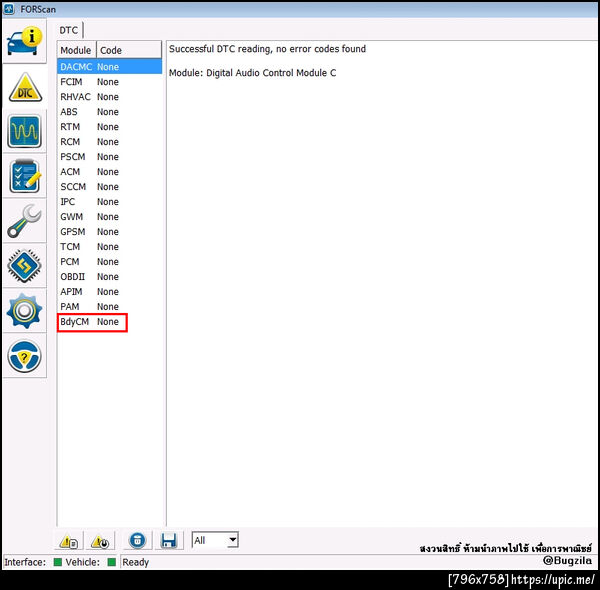Click the Code column header
600x590 pixels.
pos(129,50)
